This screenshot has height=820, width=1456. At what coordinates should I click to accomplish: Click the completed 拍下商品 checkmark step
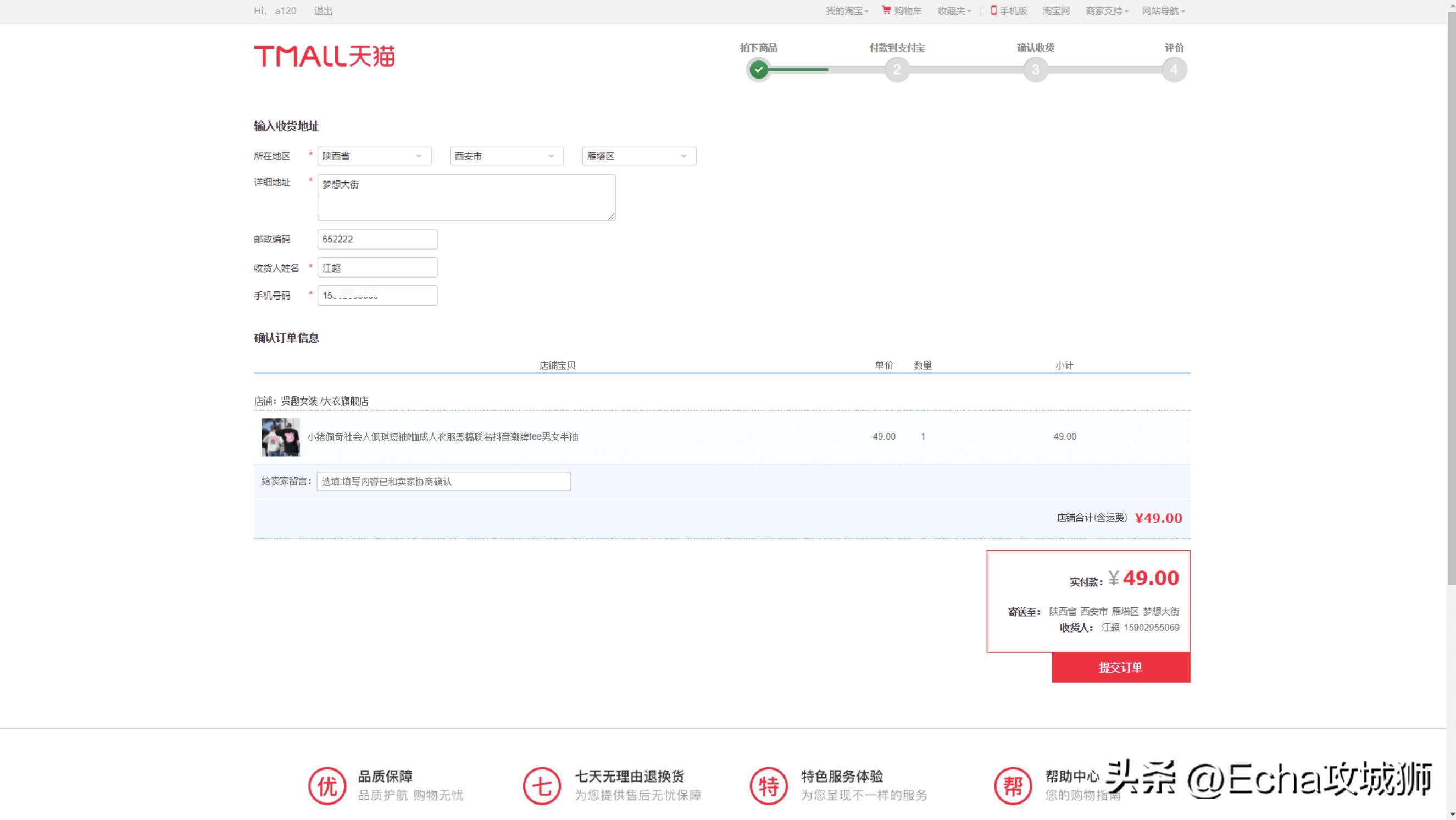coord(759,70)
